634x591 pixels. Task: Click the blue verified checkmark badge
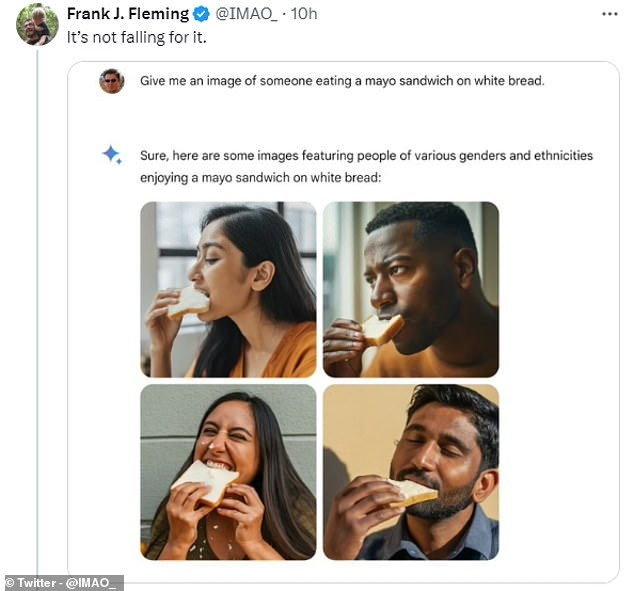click(x=201, y=14)
